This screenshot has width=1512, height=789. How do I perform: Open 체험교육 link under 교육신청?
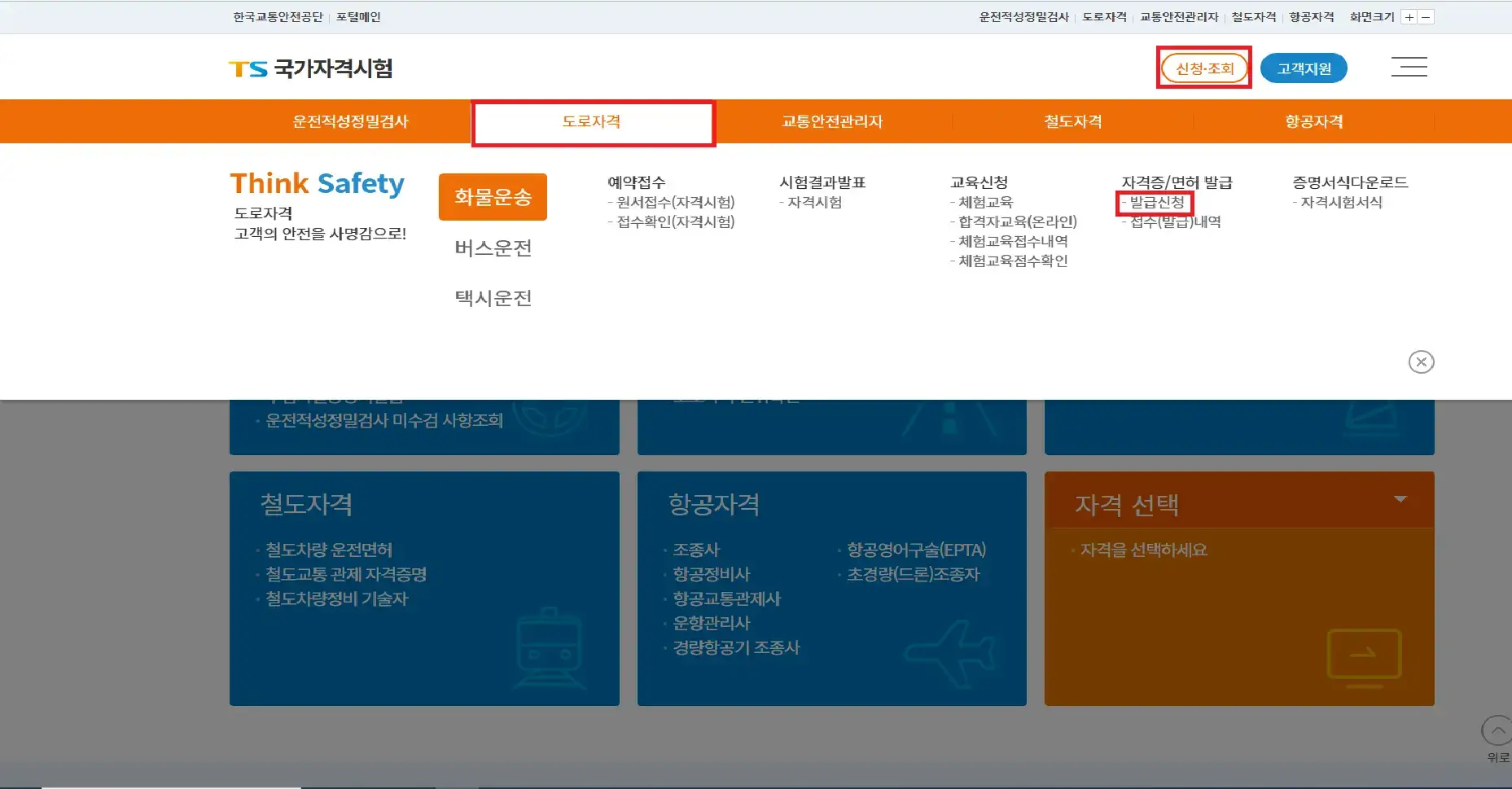(x=985, y=202)
